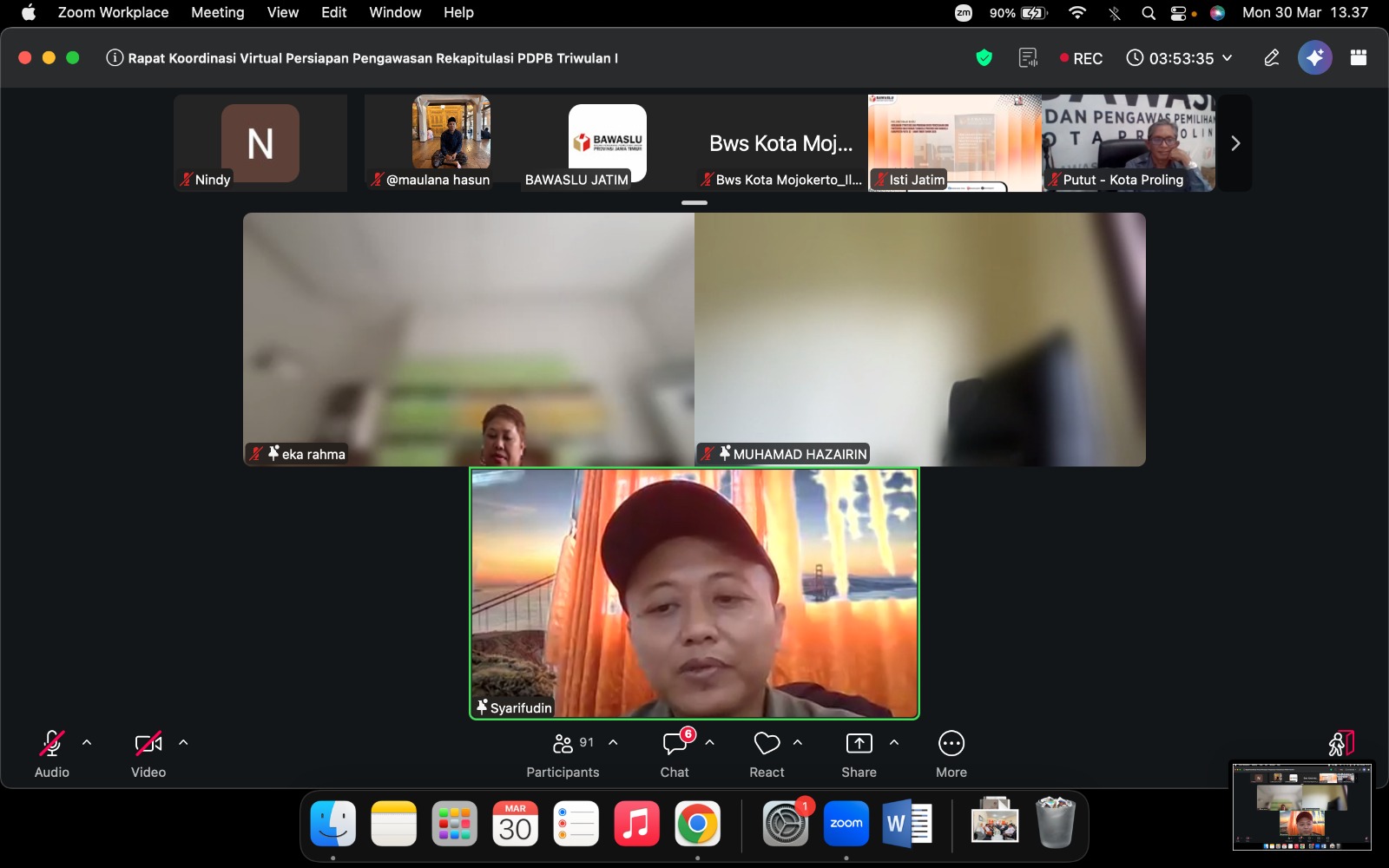Select the Putut - Kota Proling thumbnail
Screen dimensions: 1389x868
tap(1128, 143)
